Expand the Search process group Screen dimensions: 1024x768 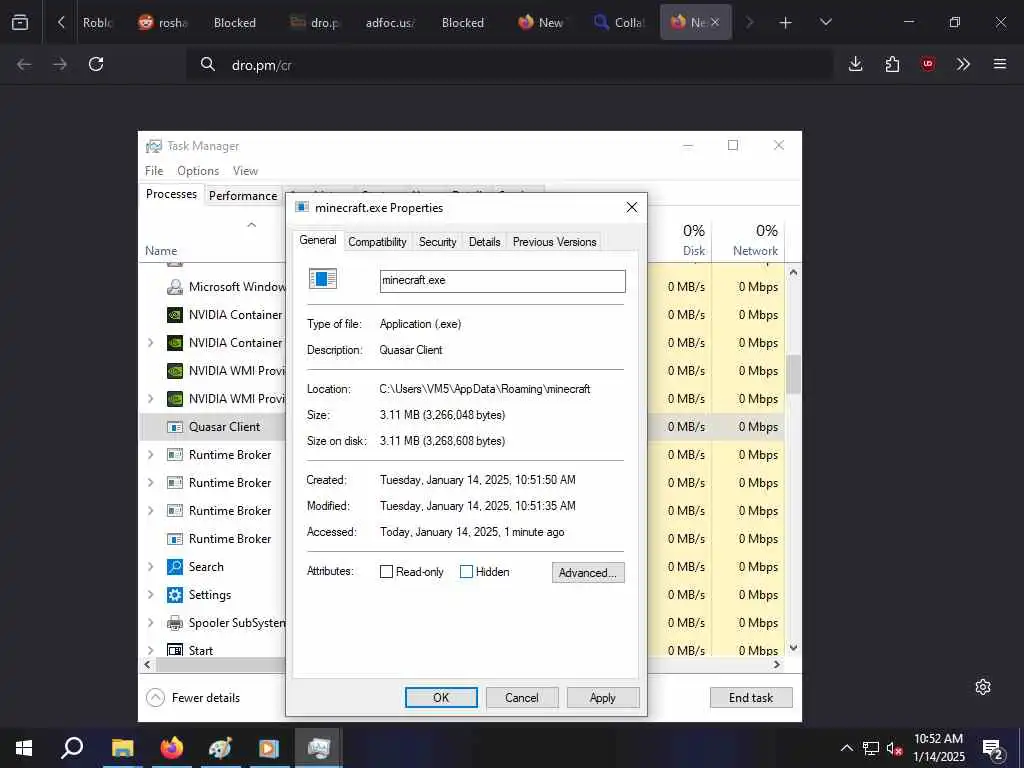pos(151,567)
